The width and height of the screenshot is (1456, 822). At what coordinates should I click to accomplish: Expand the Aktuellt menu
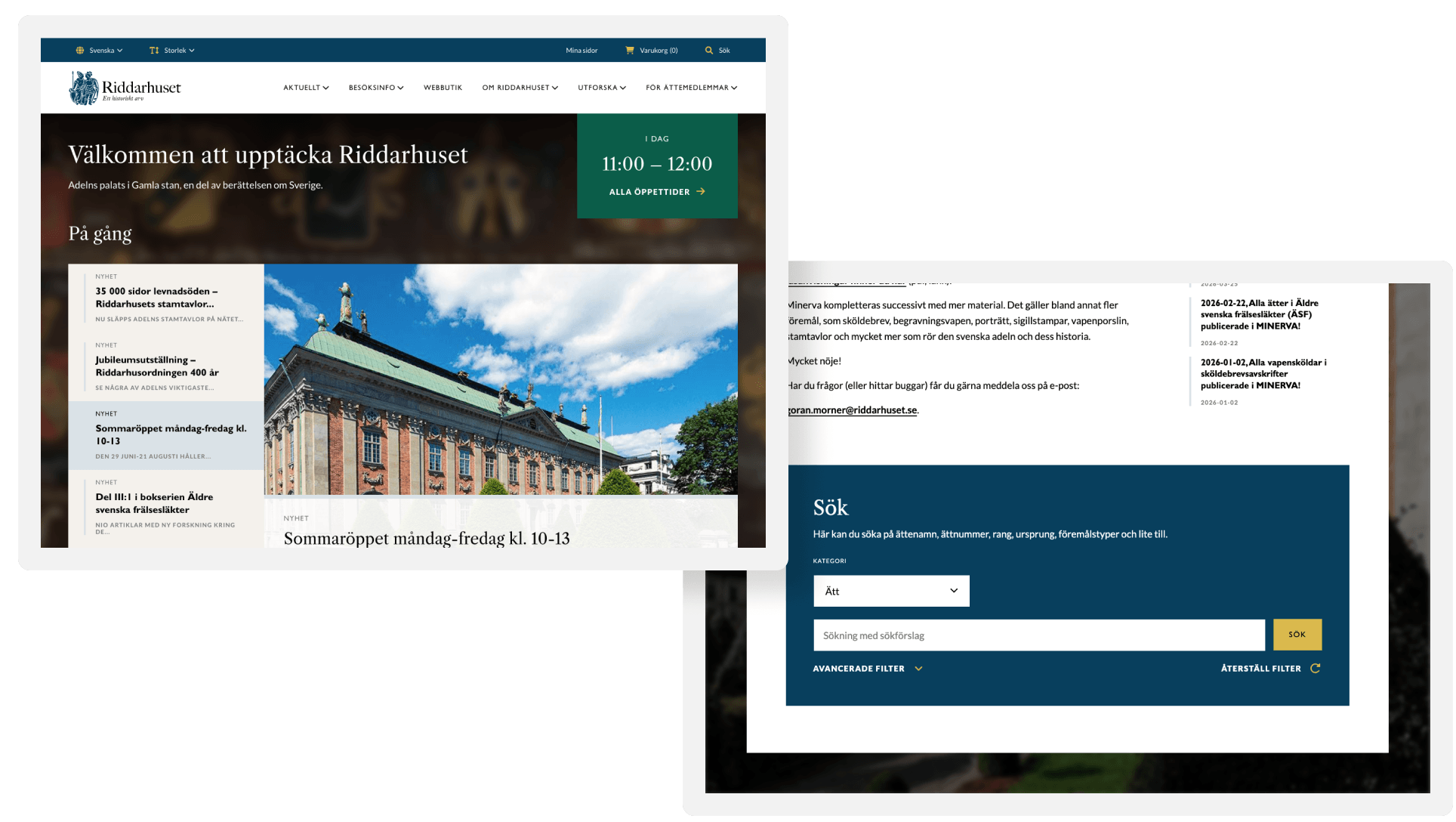tap(306, 88)
